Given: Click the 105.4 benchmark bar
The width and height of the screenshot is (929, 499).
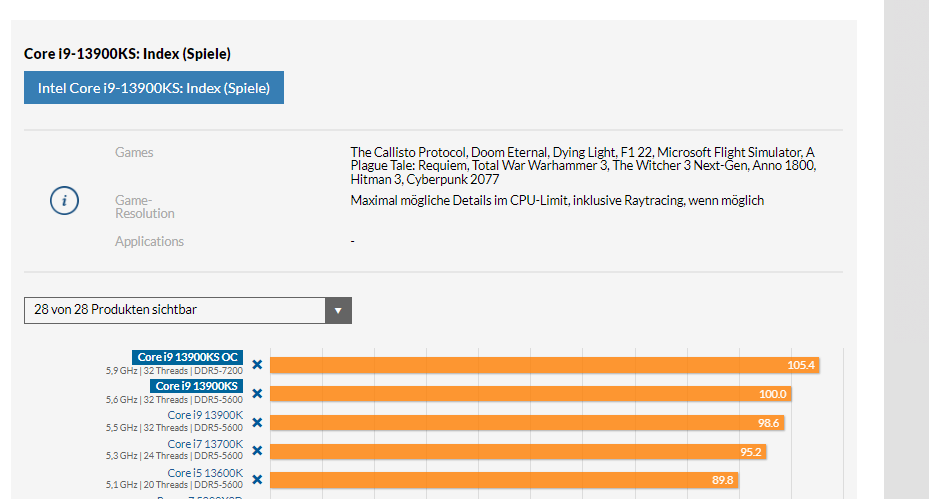Looking at the screenshot, I should 544,365.
